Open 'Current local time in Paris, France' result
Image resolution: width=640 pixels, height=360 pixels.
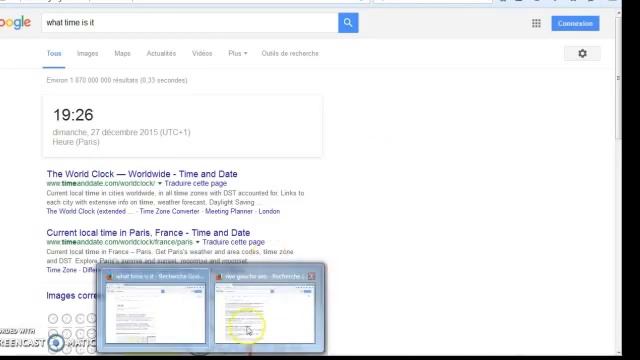[x=148, y=233]
